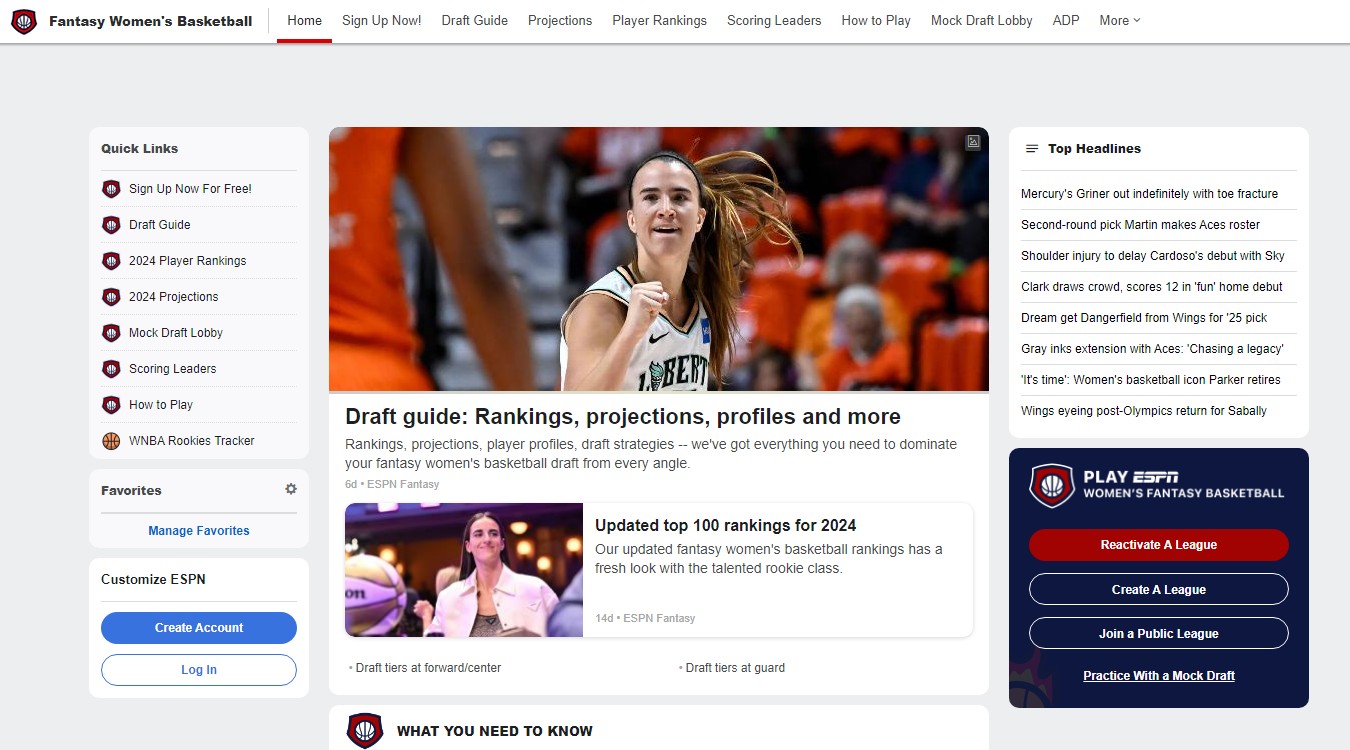1350x750 pixels.
Task: Click the Play ESPN basketball shield logo
Action: [x=1052, y=486]
